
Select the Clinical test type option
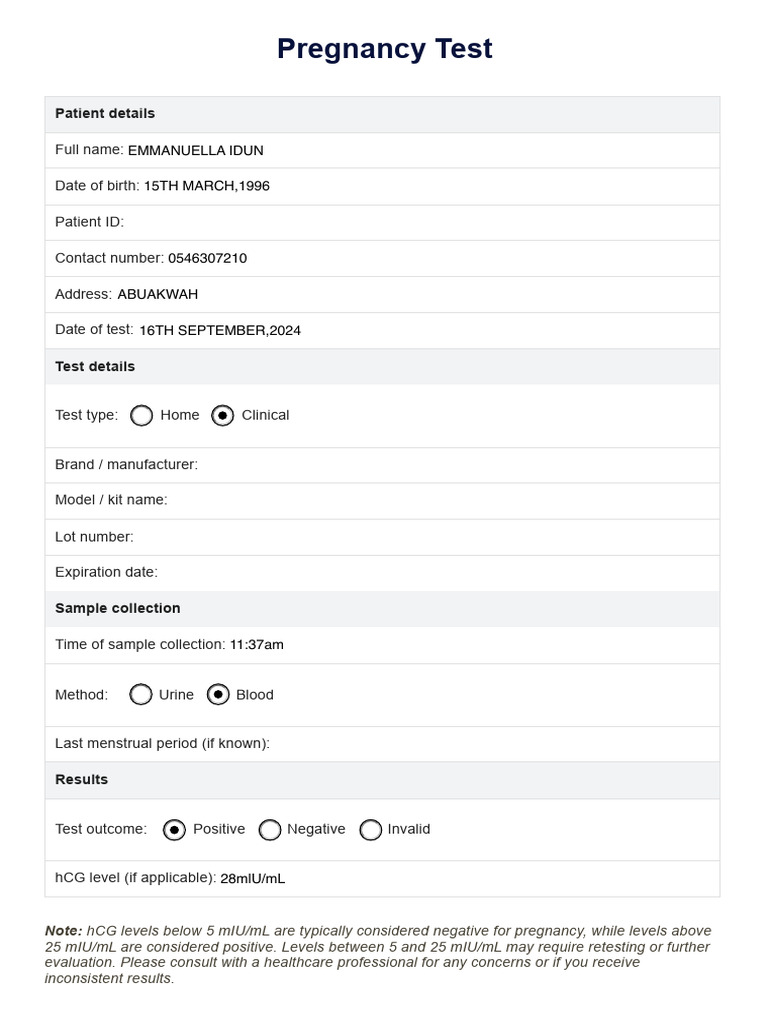click(222, 415)
